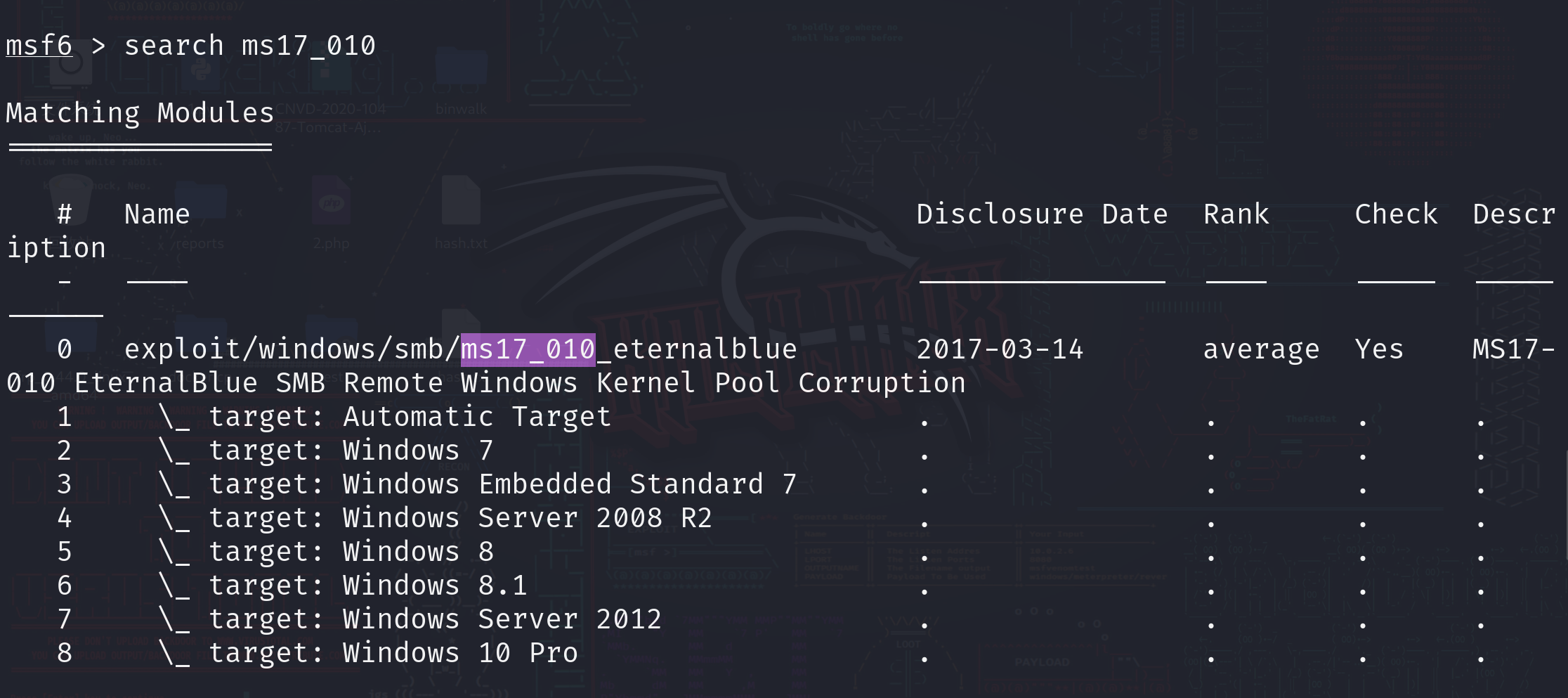Viewport: 1568px width, 698px height.
Task: Click the Disclosure Date column header
Action: click(1042, 214)
